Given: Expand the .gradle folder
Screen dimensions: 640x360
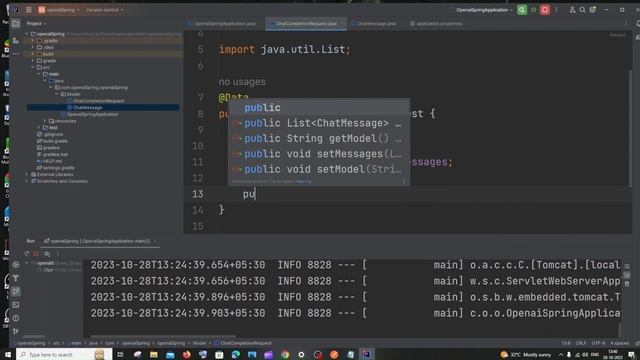Looking at the screenshot, I should click(33, 41).
